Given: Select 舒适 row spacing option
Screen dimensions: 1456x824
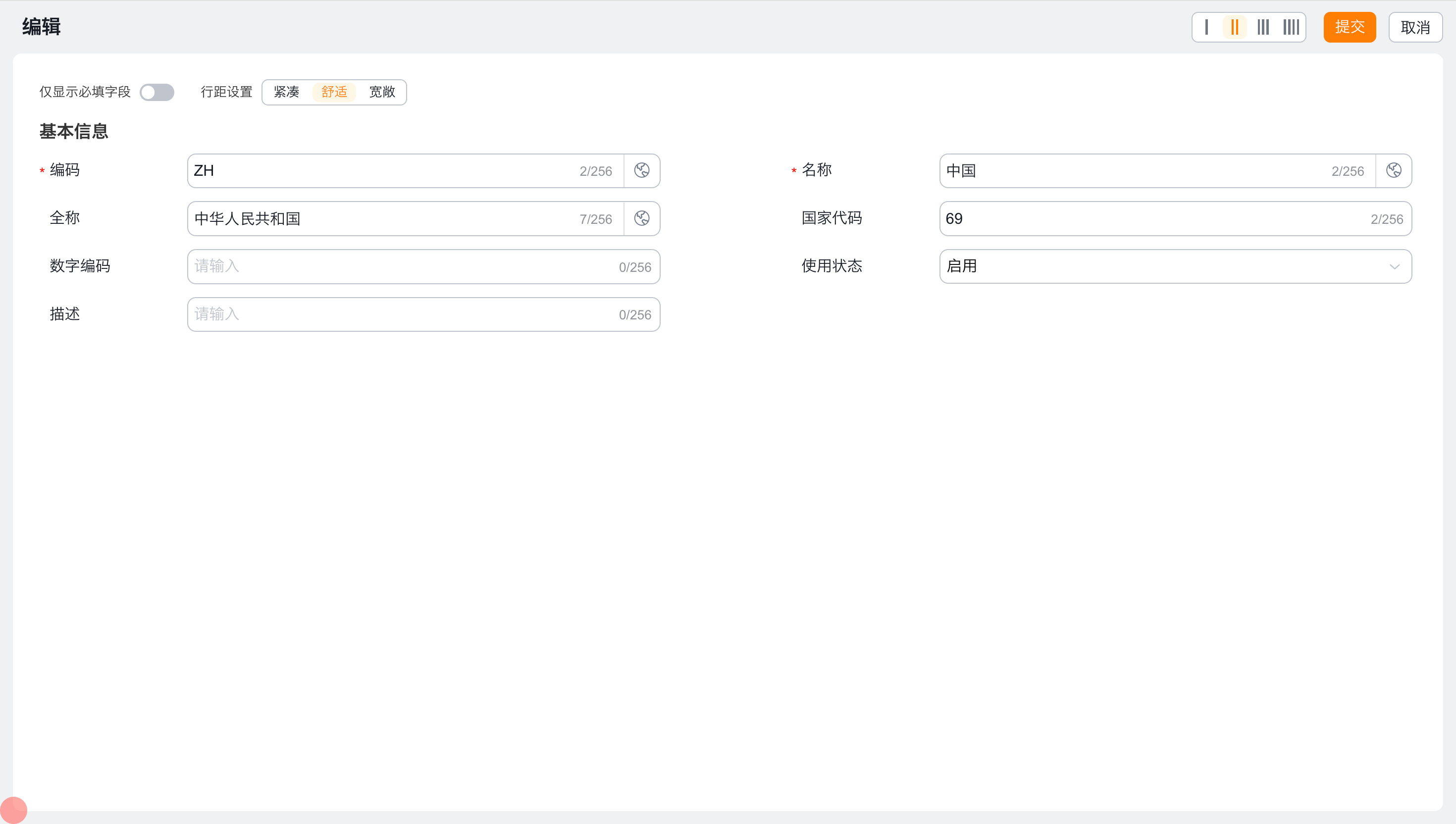Looking at the screenshot, I should (x=334, y=92).
